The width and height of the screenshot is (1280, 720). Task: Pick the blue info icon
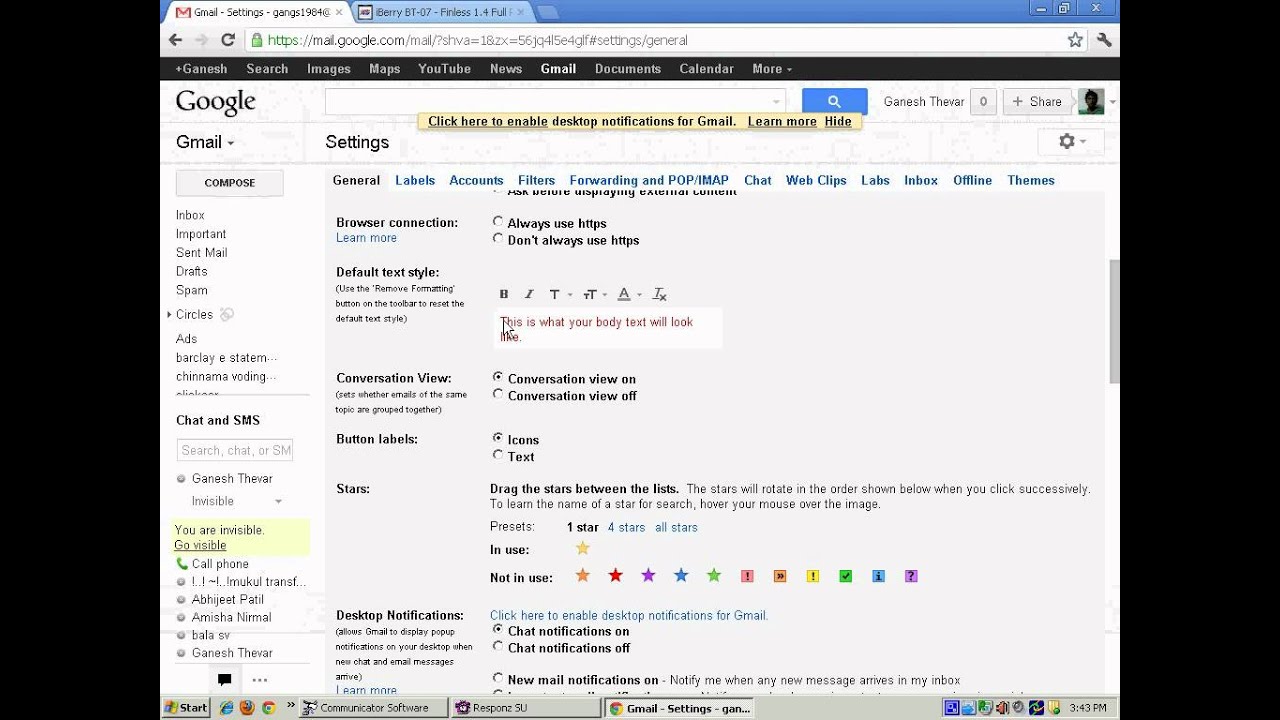click(878, 576)
